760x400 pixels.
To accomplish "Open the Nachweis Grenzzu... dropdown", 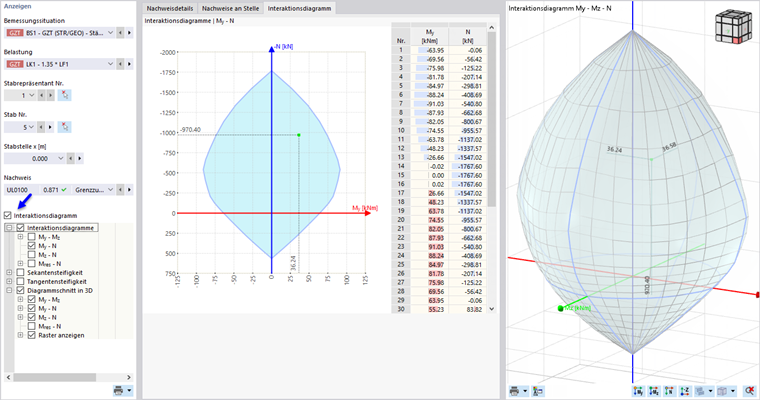I will pos(111,190).
